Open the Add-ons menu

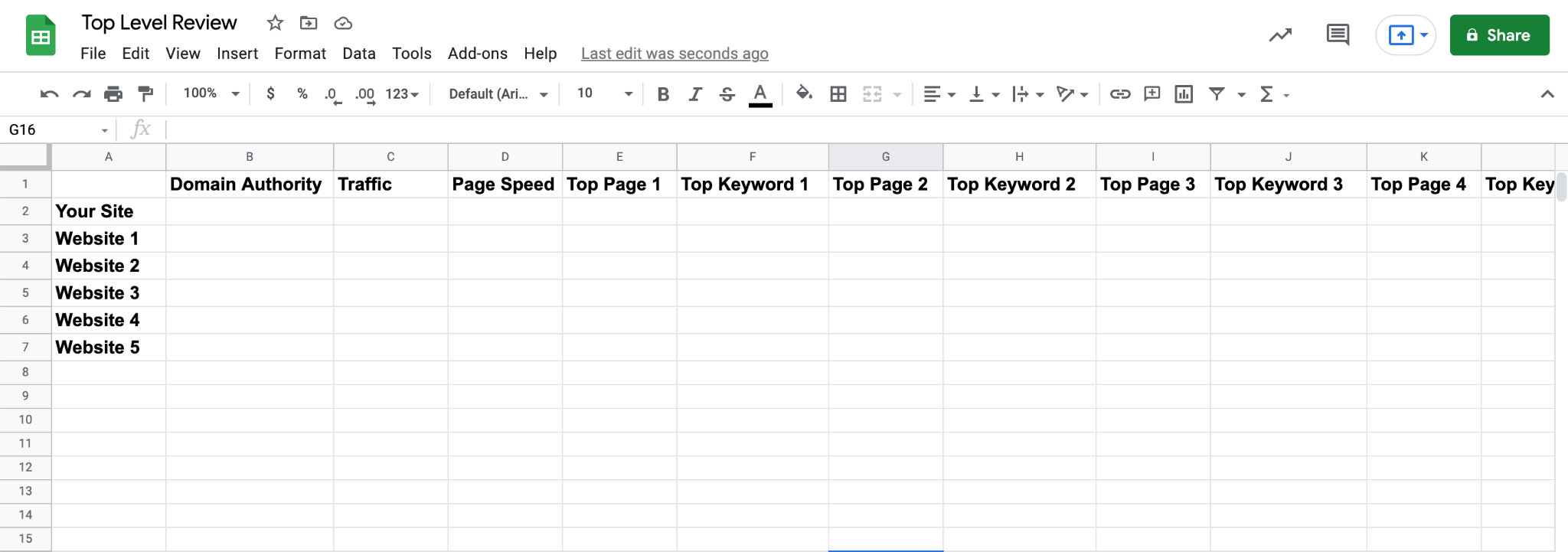pos(478,54)
